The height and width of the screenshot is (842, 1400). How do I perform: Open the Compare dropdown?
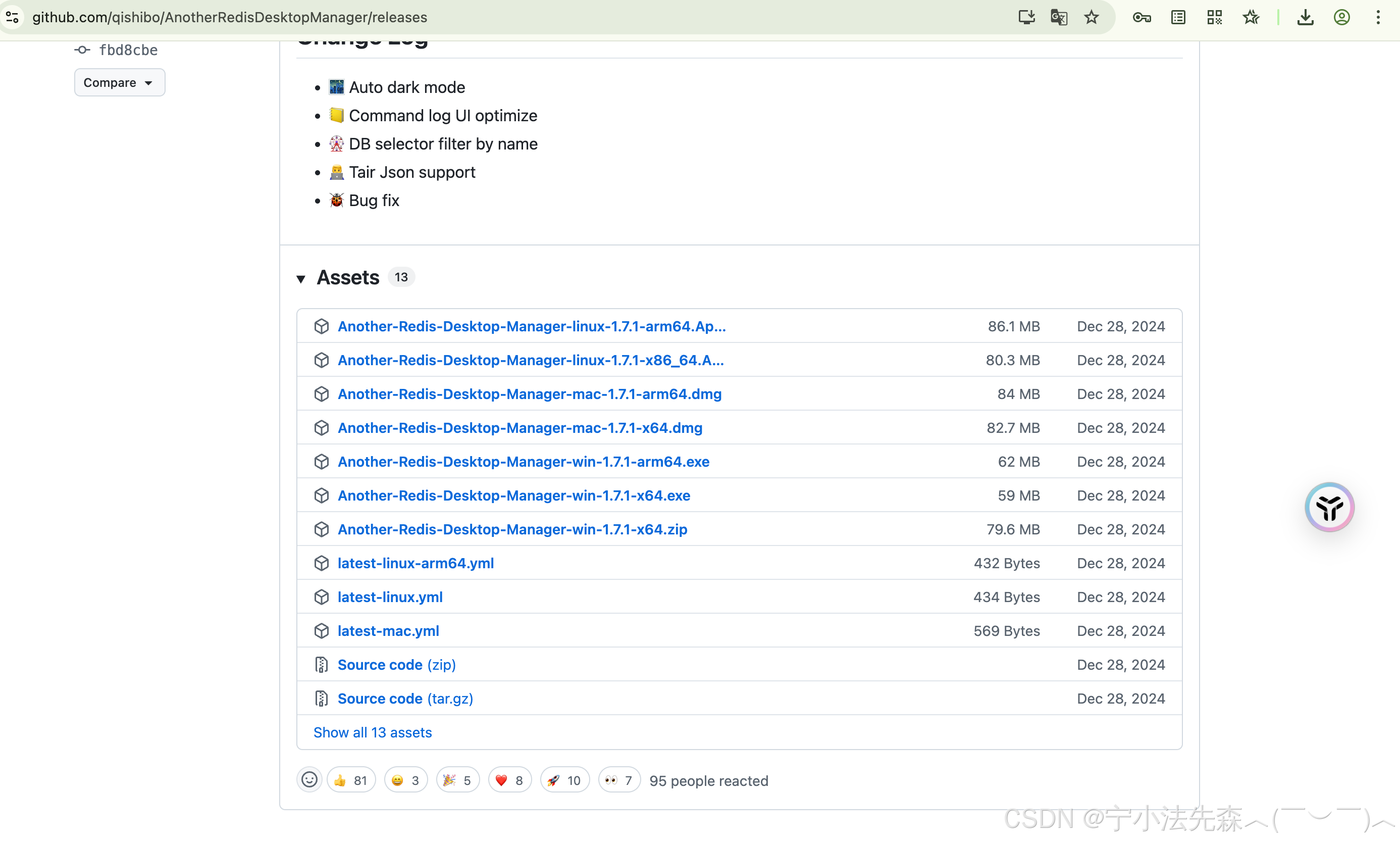click(119, 82)
